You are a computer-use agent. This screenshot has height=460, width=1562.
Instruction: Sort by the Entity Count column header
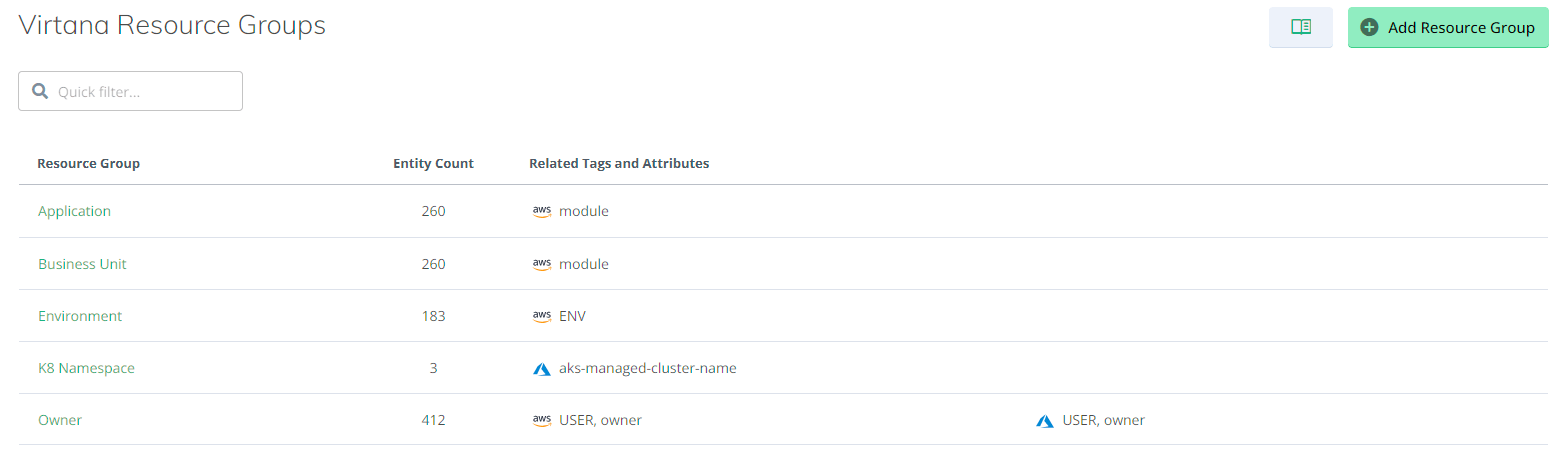[433, 163]
